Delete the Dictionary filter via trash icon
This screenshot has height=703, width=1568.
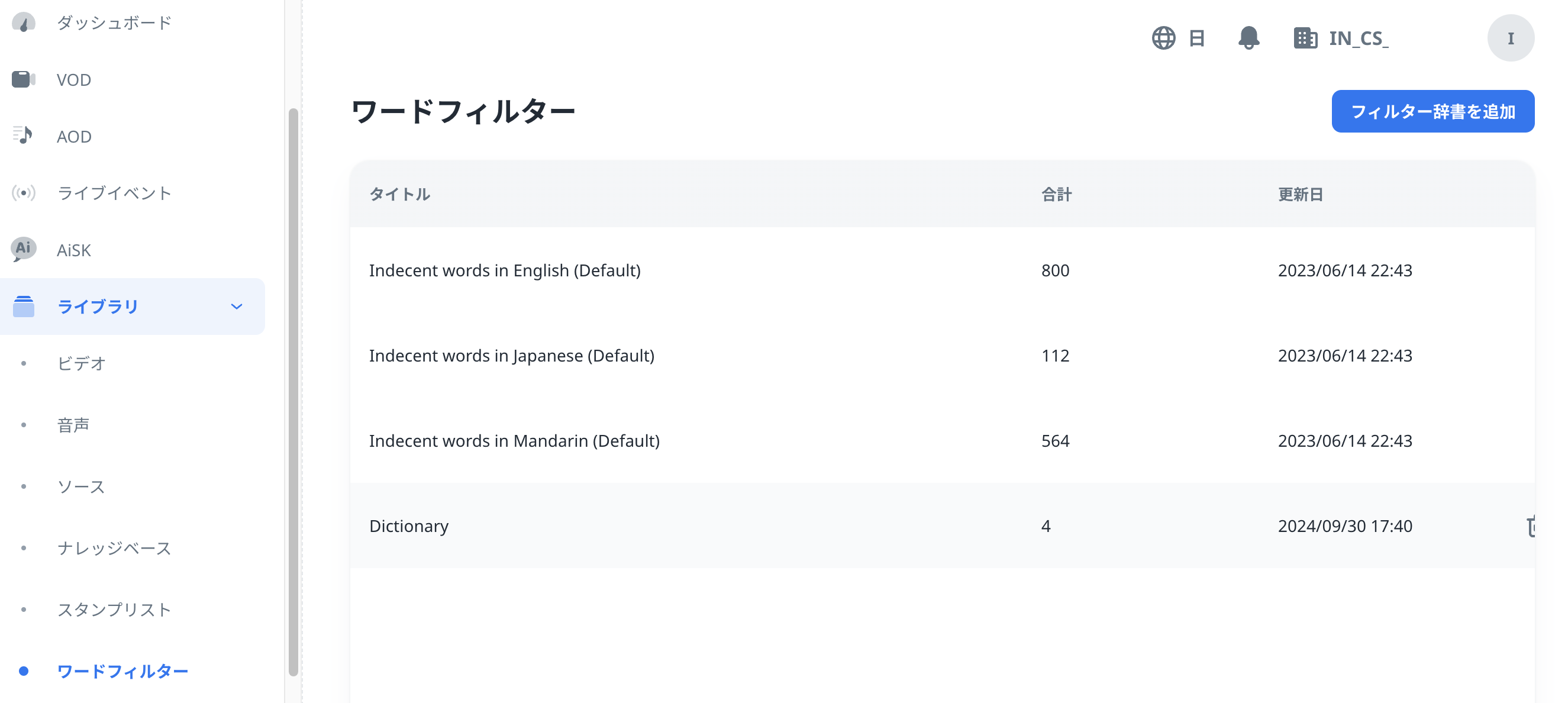tap(1535, 526)
